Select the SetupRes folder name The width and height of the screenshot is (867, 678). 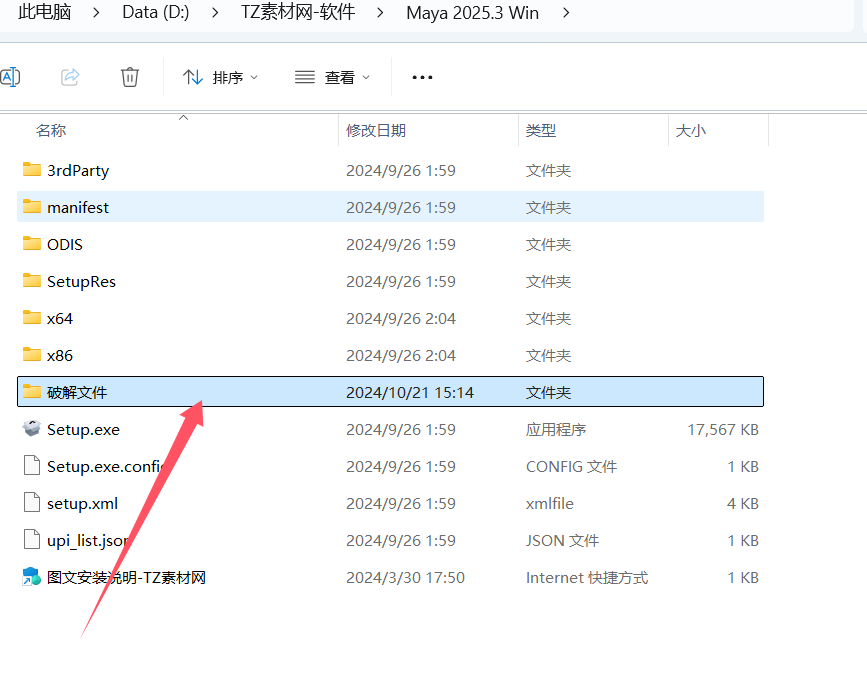click(81, 281)
